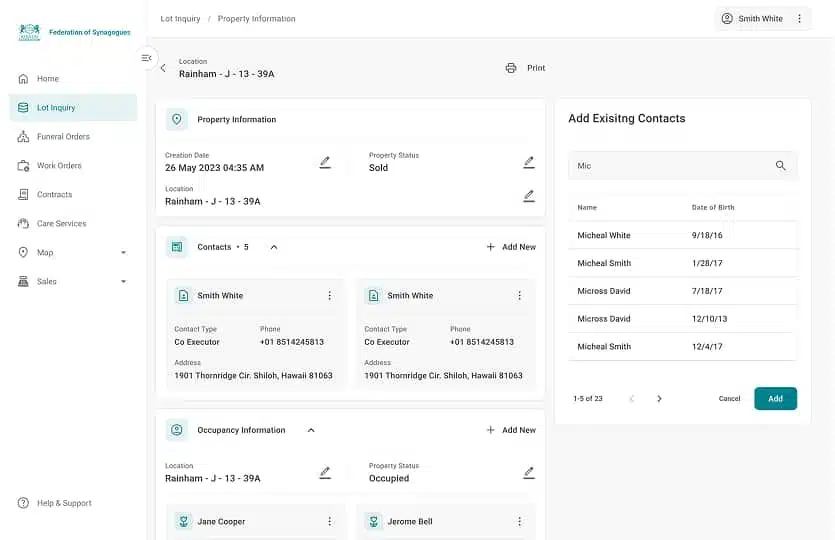
Task: Click the Jerome Bell occupant icon
Action: click(x=373, y=521)
